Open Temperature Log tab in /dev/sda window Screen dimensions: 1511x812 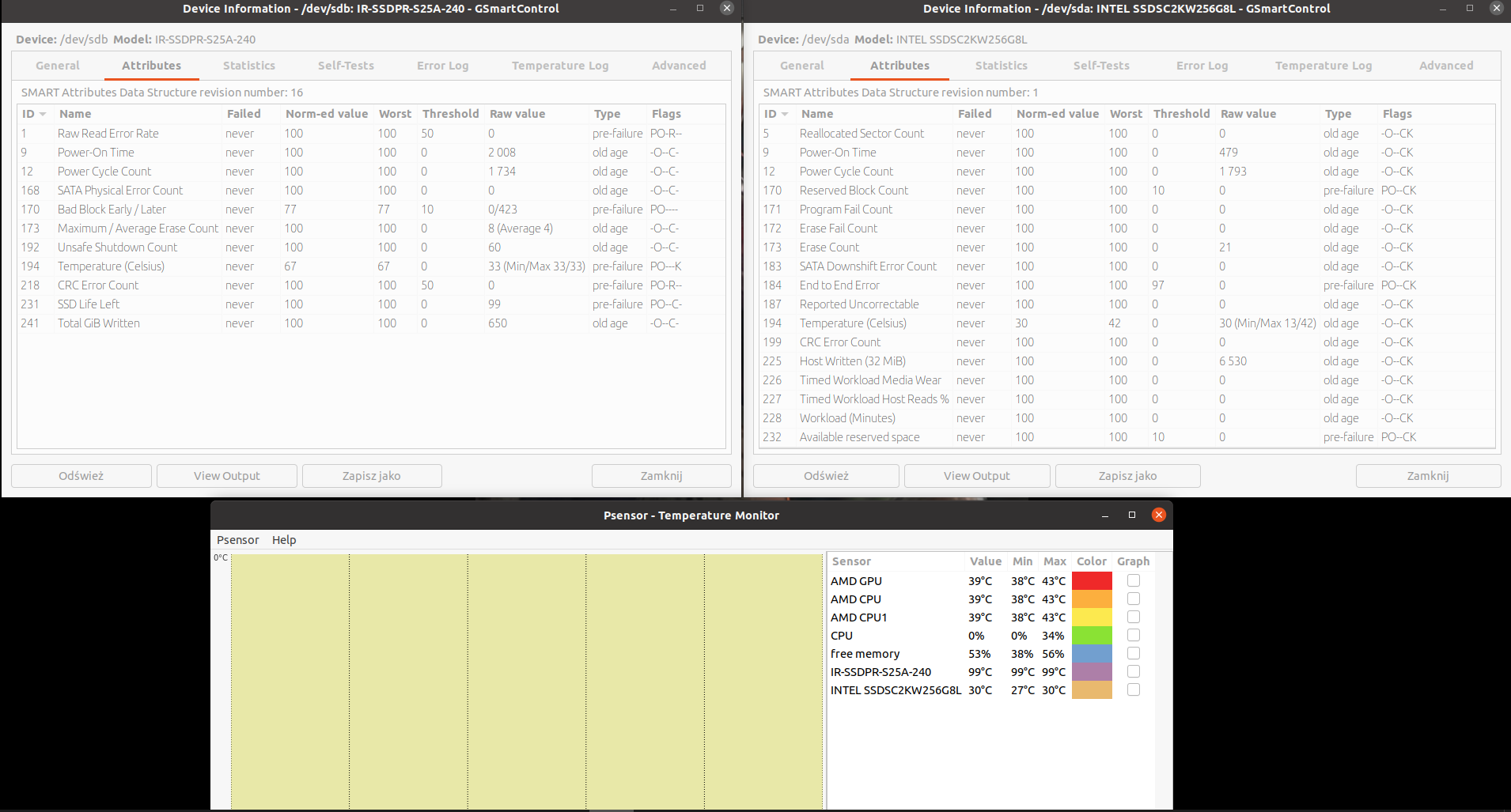pyautogui.click(x=1324, y=66)
